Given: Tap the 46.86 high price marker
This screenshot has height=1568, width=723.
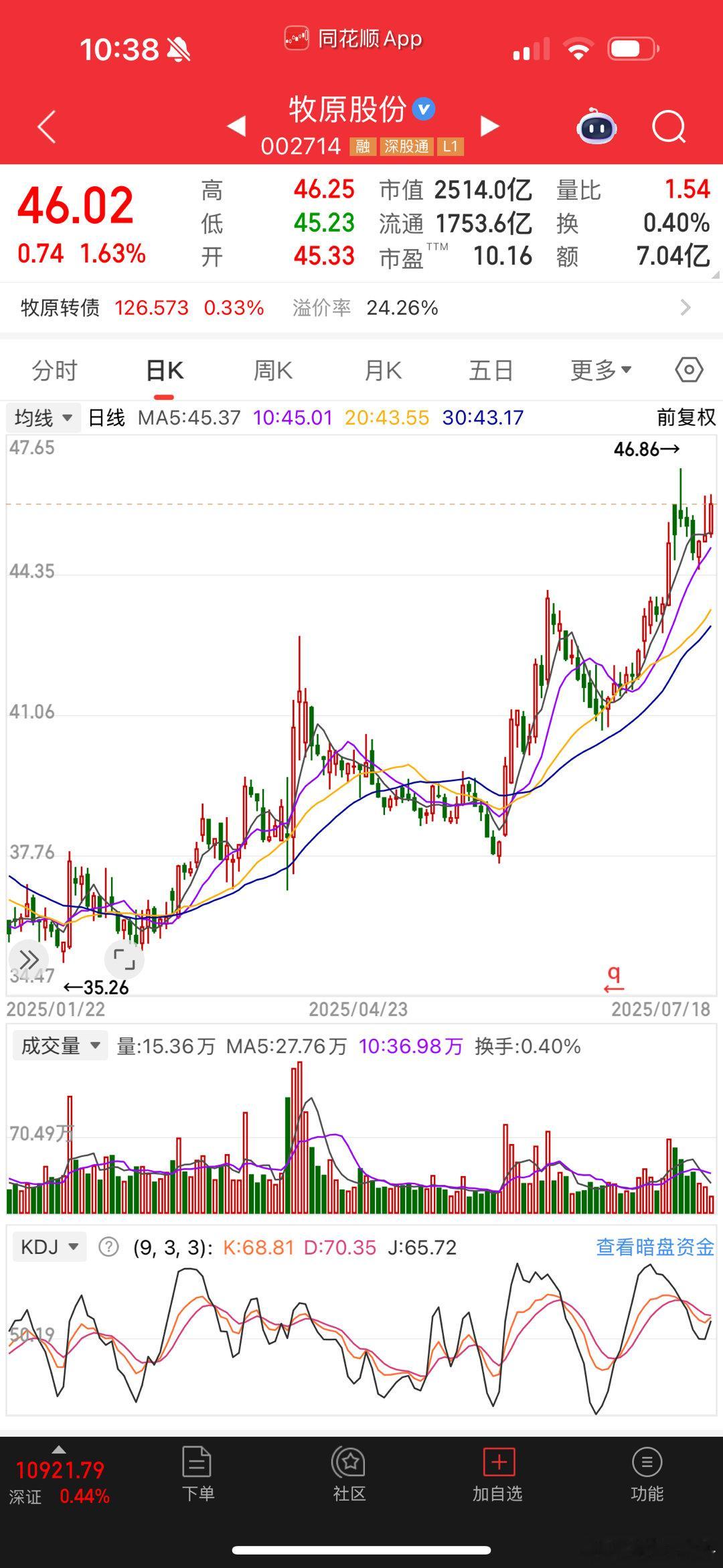Looking at the screenshot, I should (647, 449).
